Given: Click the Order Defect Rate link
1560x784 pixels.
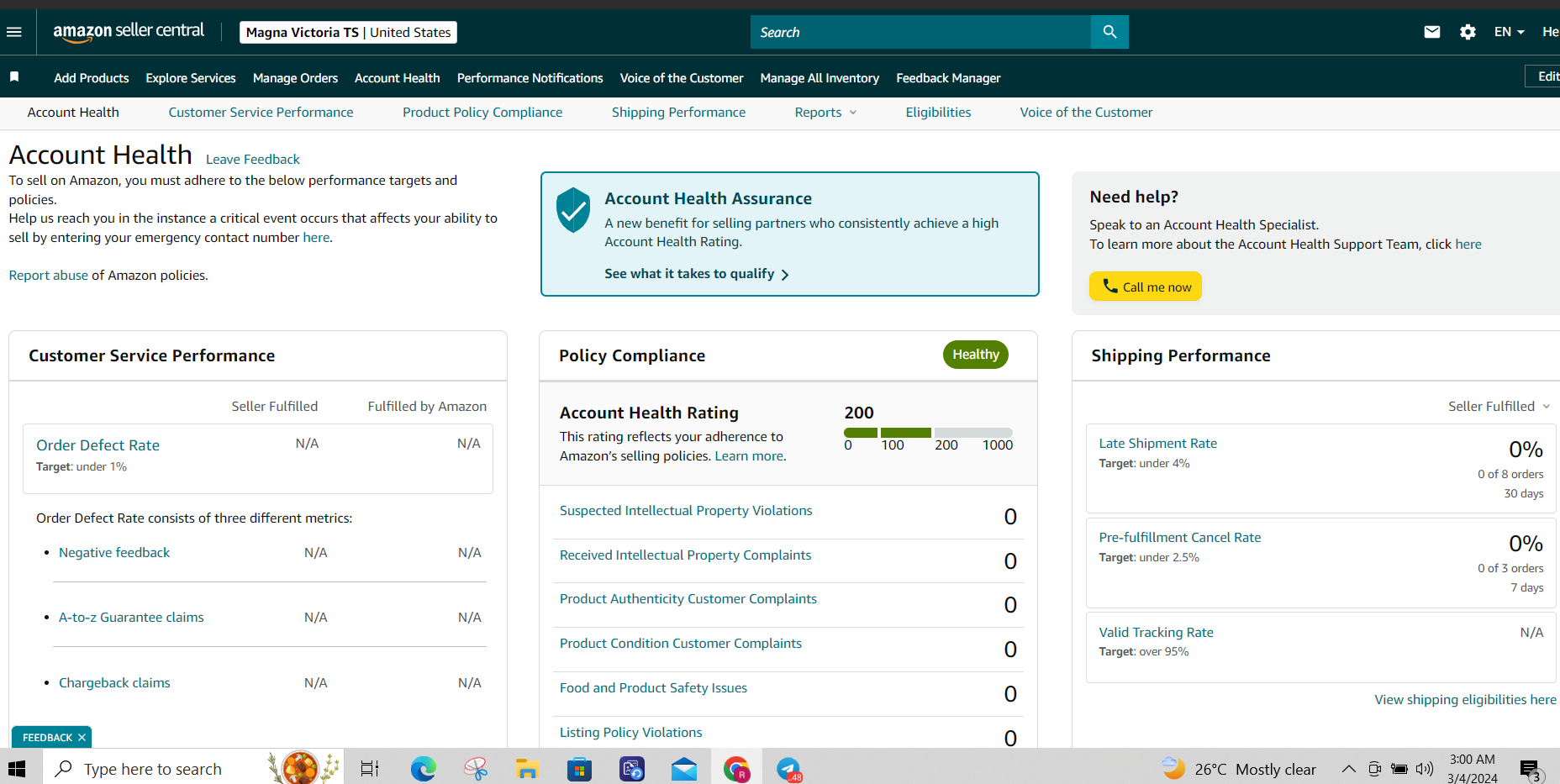Looking at the screenshot, I should pyautogui.click(x=97, y=445).
